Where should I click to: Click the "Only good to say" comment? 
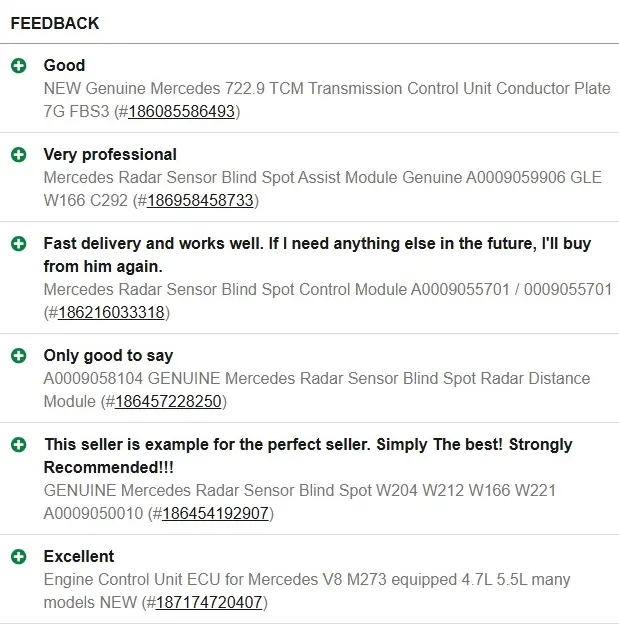108,356
